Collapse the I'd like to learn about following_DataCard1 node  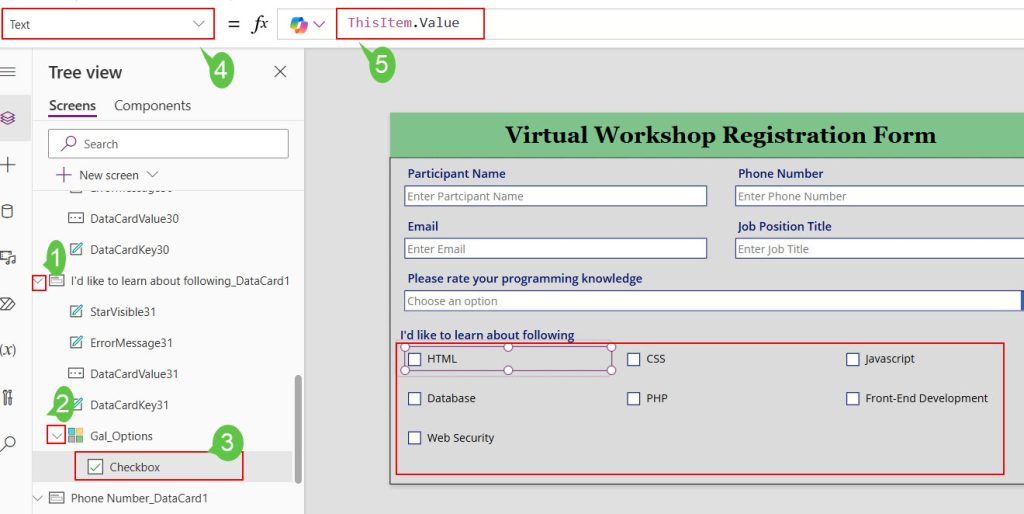pyautogui.click(x=39, y=282)
